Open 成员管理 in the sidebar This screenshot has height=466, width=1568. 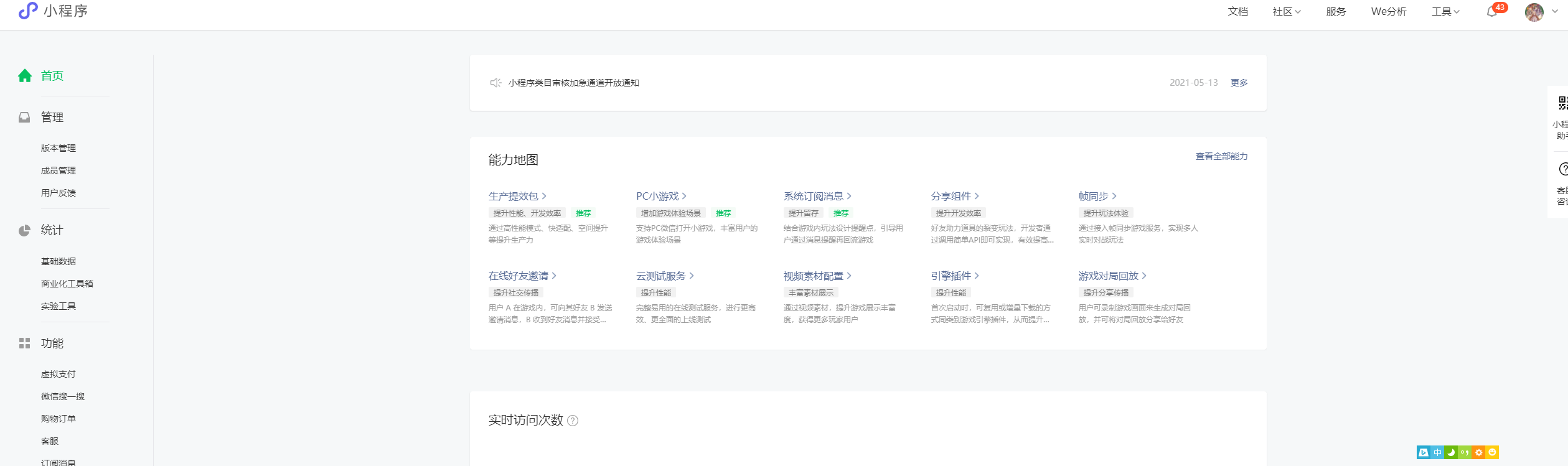(x=59, y=170)
